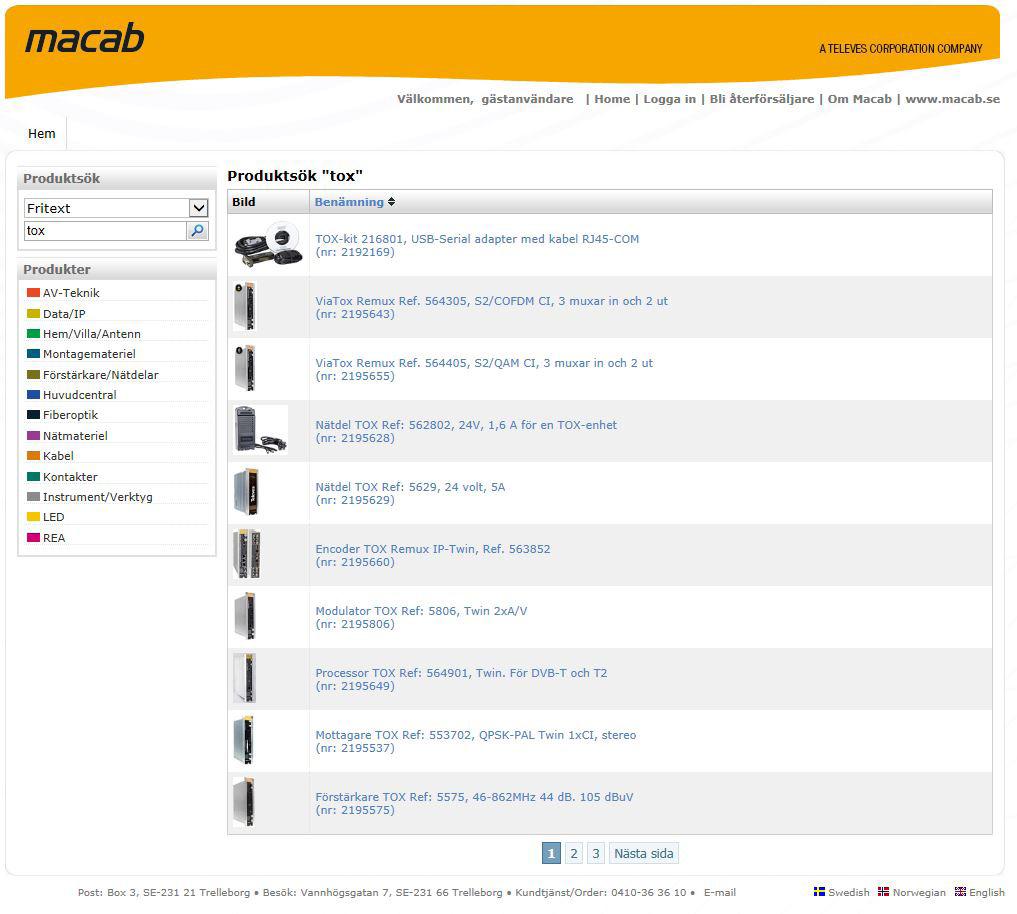Open Nätdel TOX Ref: 5629 product

410,487
